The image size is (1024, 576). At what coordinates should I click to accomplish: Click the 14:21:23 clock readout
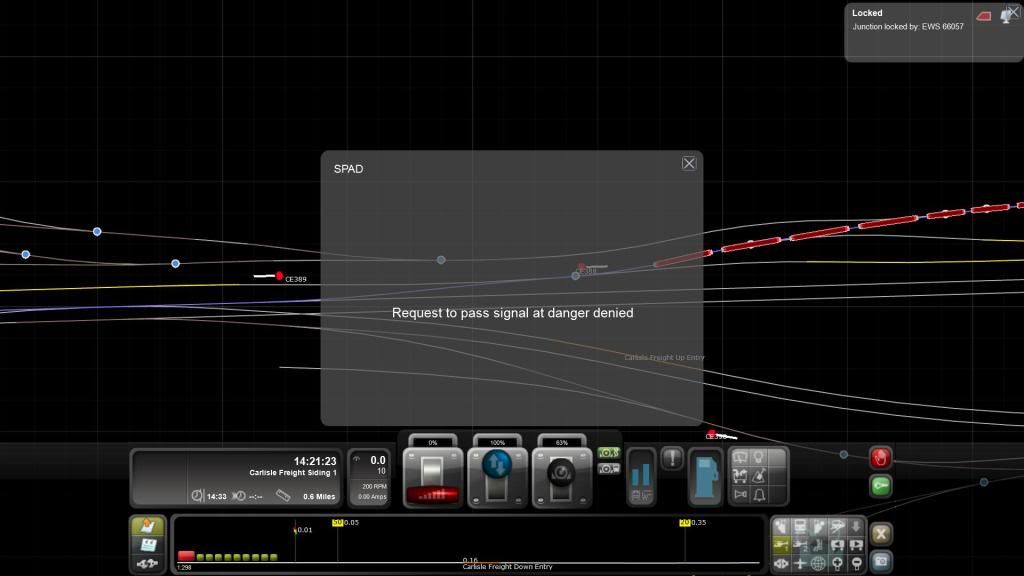315,461
